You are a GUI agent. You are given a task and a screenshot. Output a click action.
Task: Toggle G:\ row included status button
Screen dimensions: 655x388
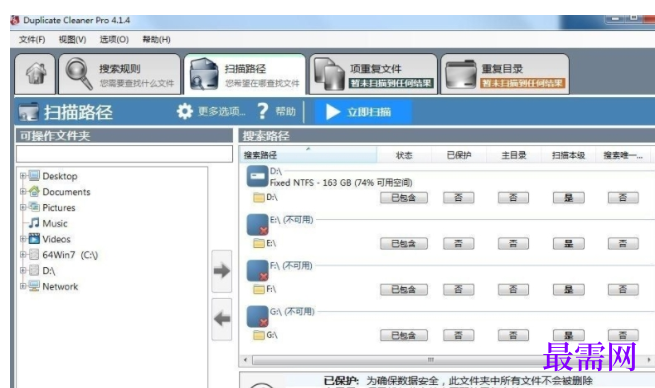(404, 335)
